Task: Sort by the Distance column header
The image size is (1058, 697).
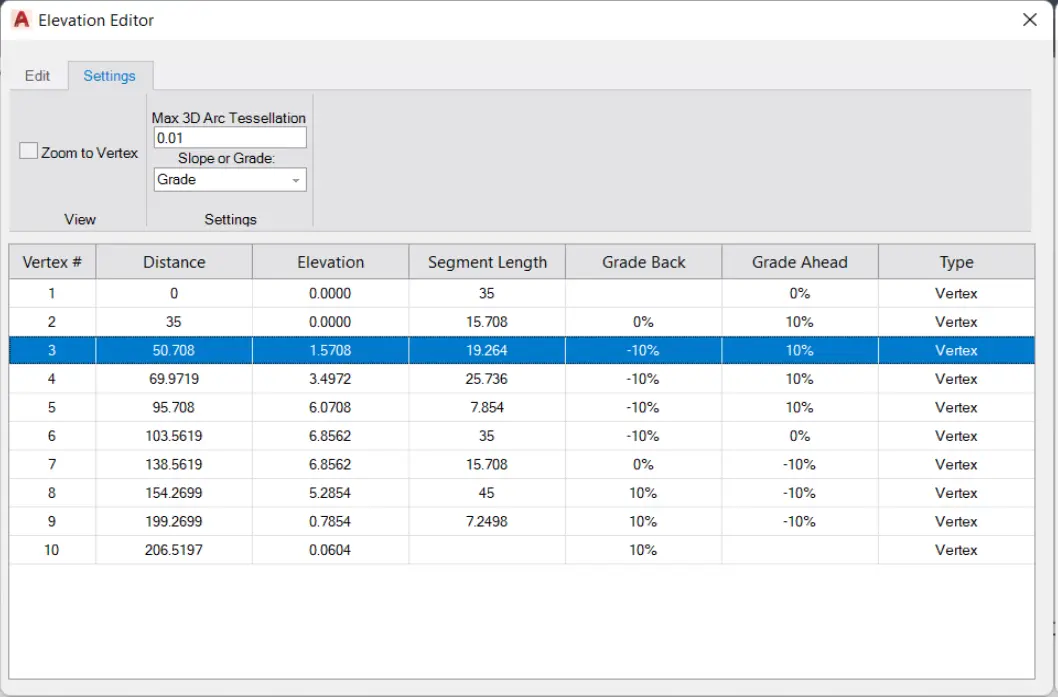Action: [174, 262]
